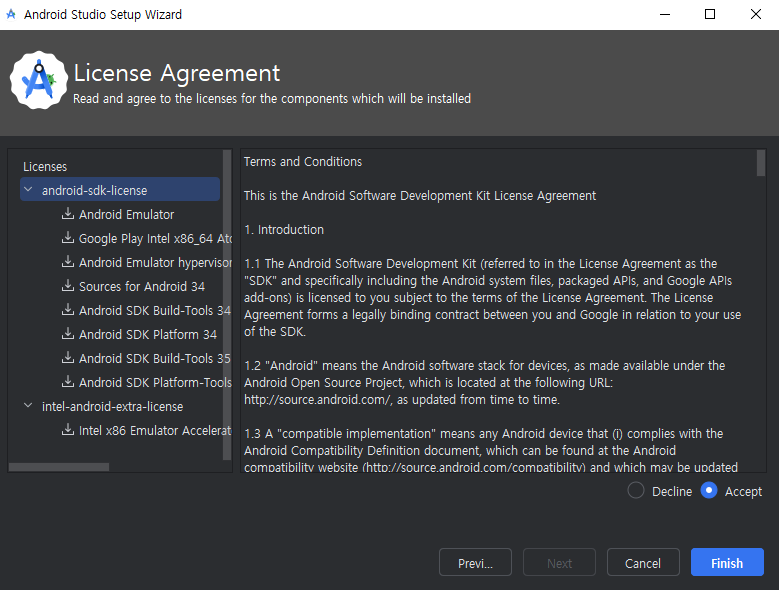Click the licenses list horizontal scrollbar thumb

tap(59, 467)
